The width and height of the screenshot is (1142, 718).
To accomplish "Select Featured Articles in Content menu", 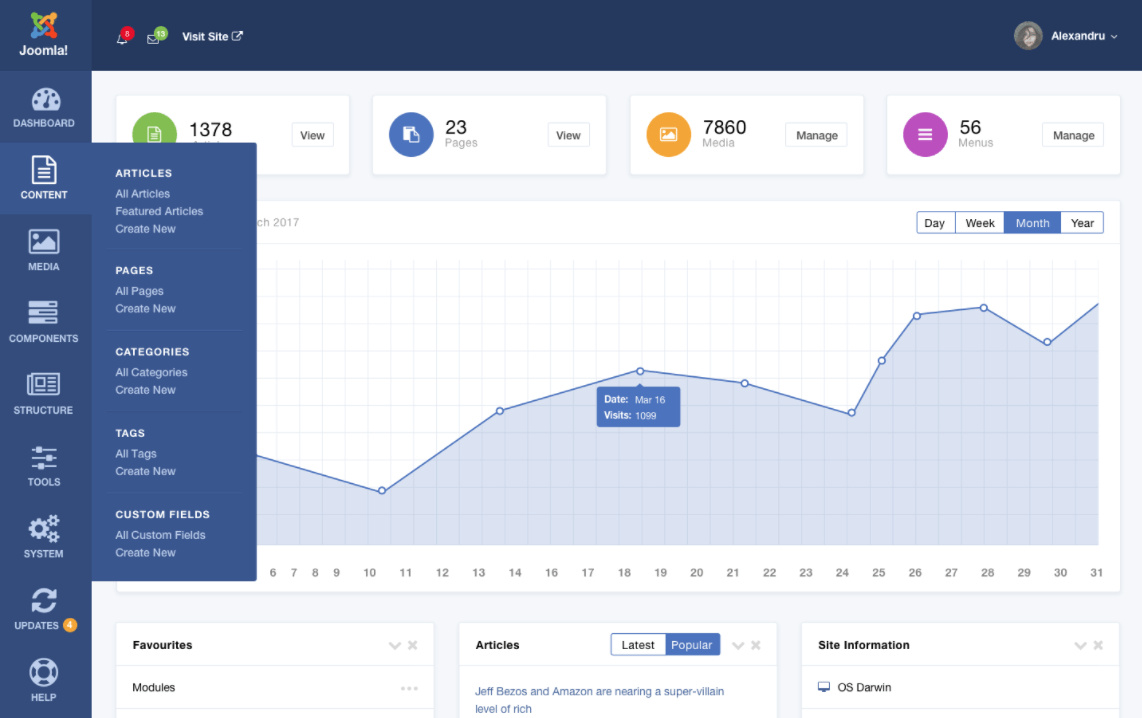I will (159, 211).
